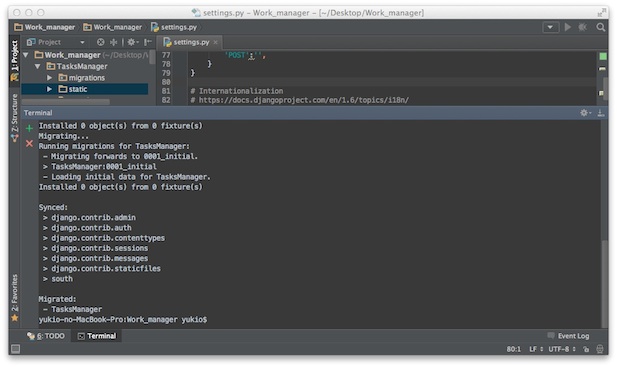Click the Debug bug icon

tap(583, 27)
